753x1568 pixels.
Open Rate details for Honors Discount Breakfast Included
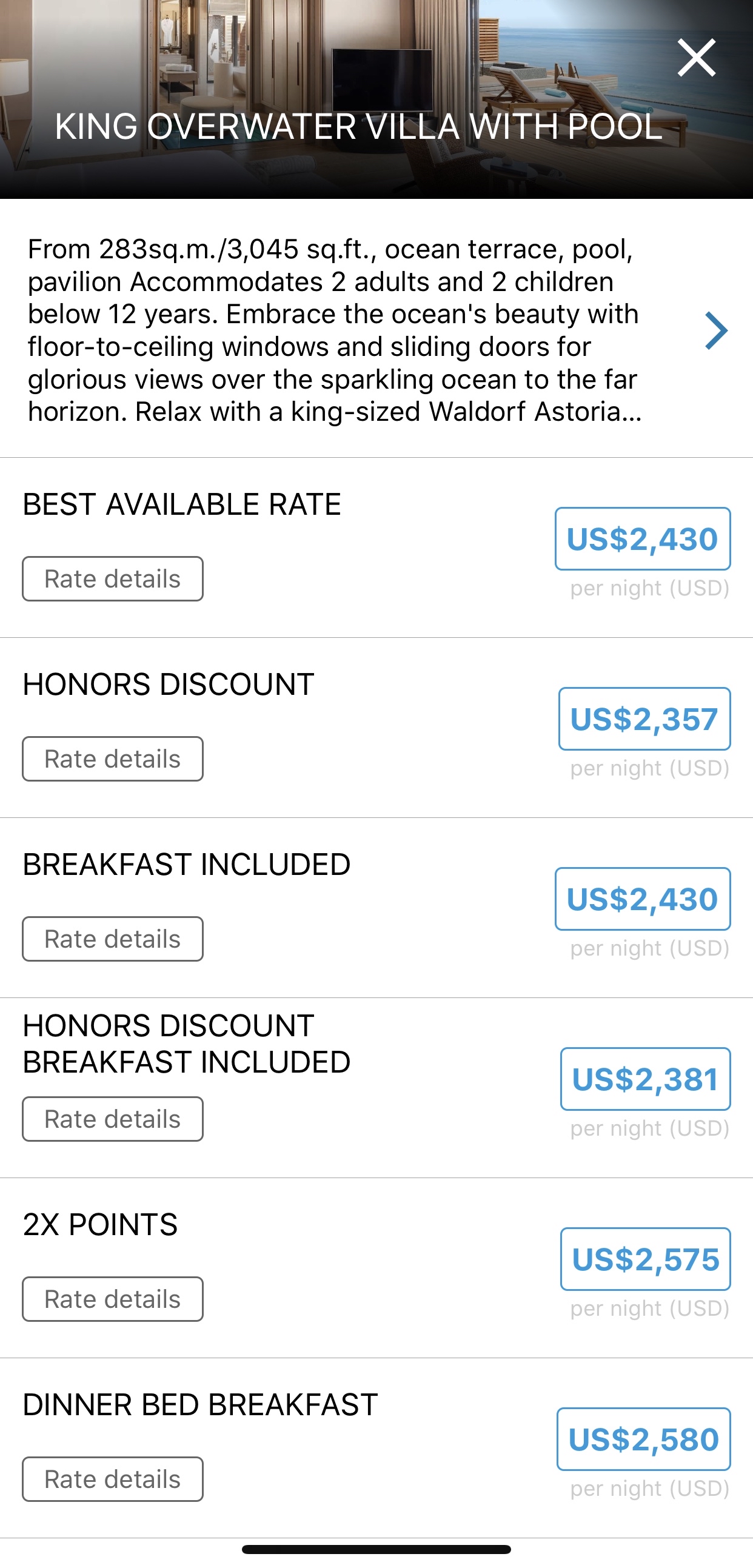[x=113, y=1119]
